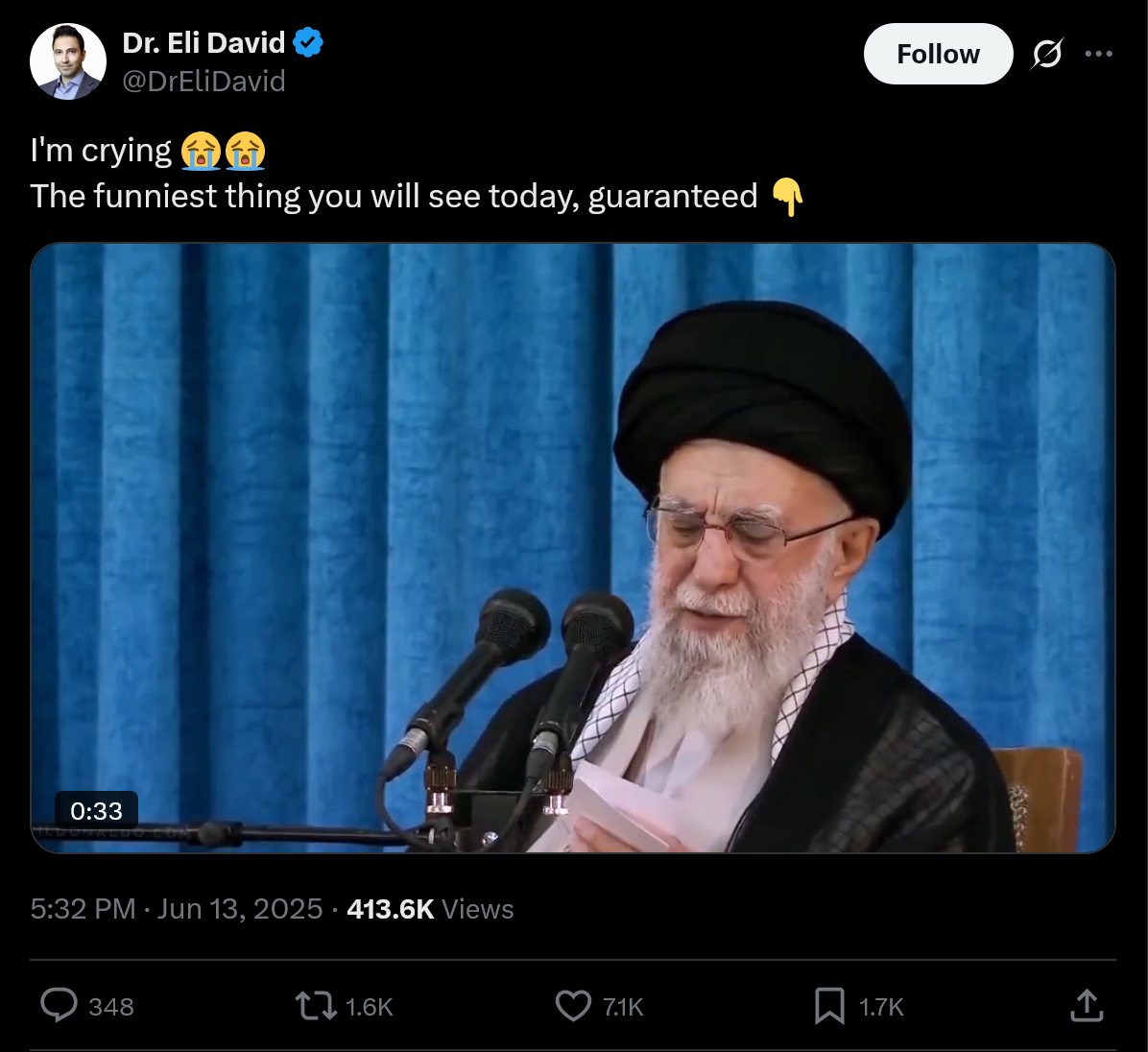The width and height of the screenshot is (1148, 1052).
Task: Toggle the like heart icon
Action: tap(573, 1005)
